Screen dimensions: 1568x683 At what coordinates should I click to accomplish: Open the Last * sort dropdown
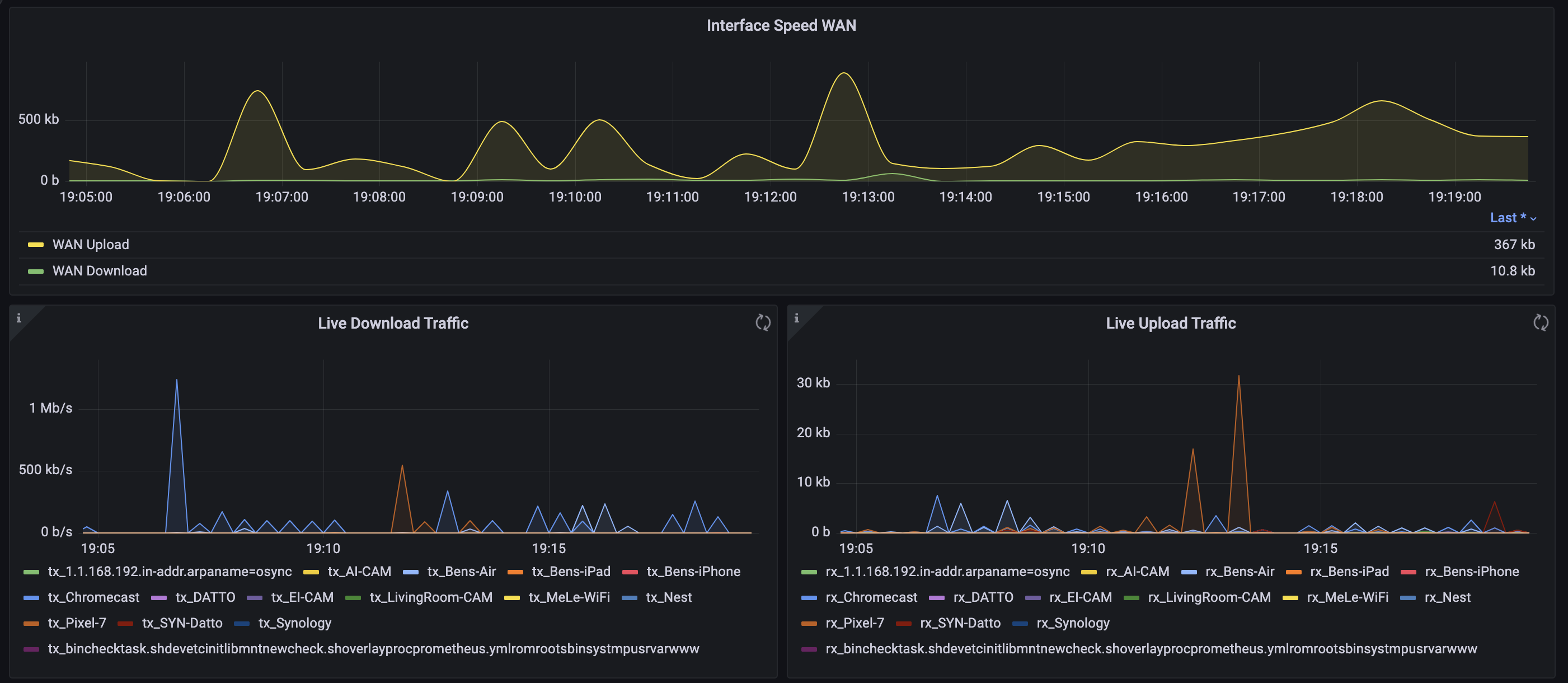coord(1513,218)
